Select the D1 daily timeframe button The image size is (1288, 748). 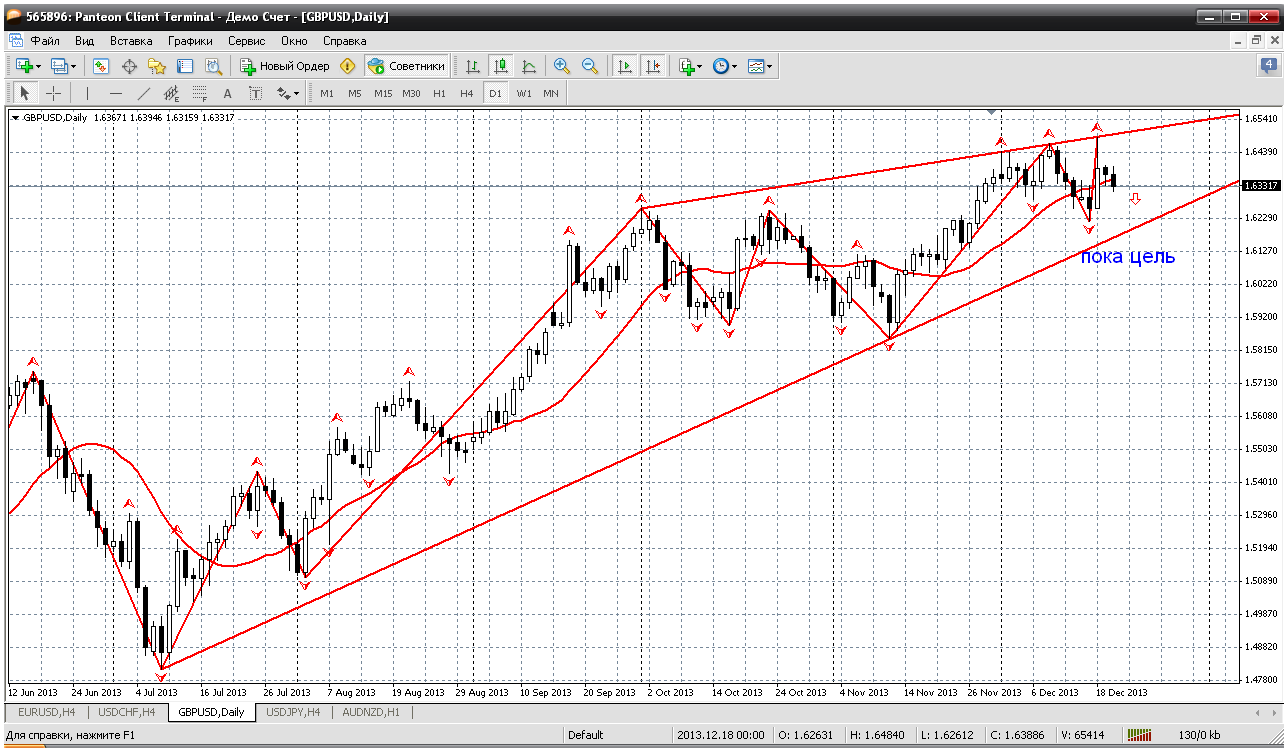495,93
